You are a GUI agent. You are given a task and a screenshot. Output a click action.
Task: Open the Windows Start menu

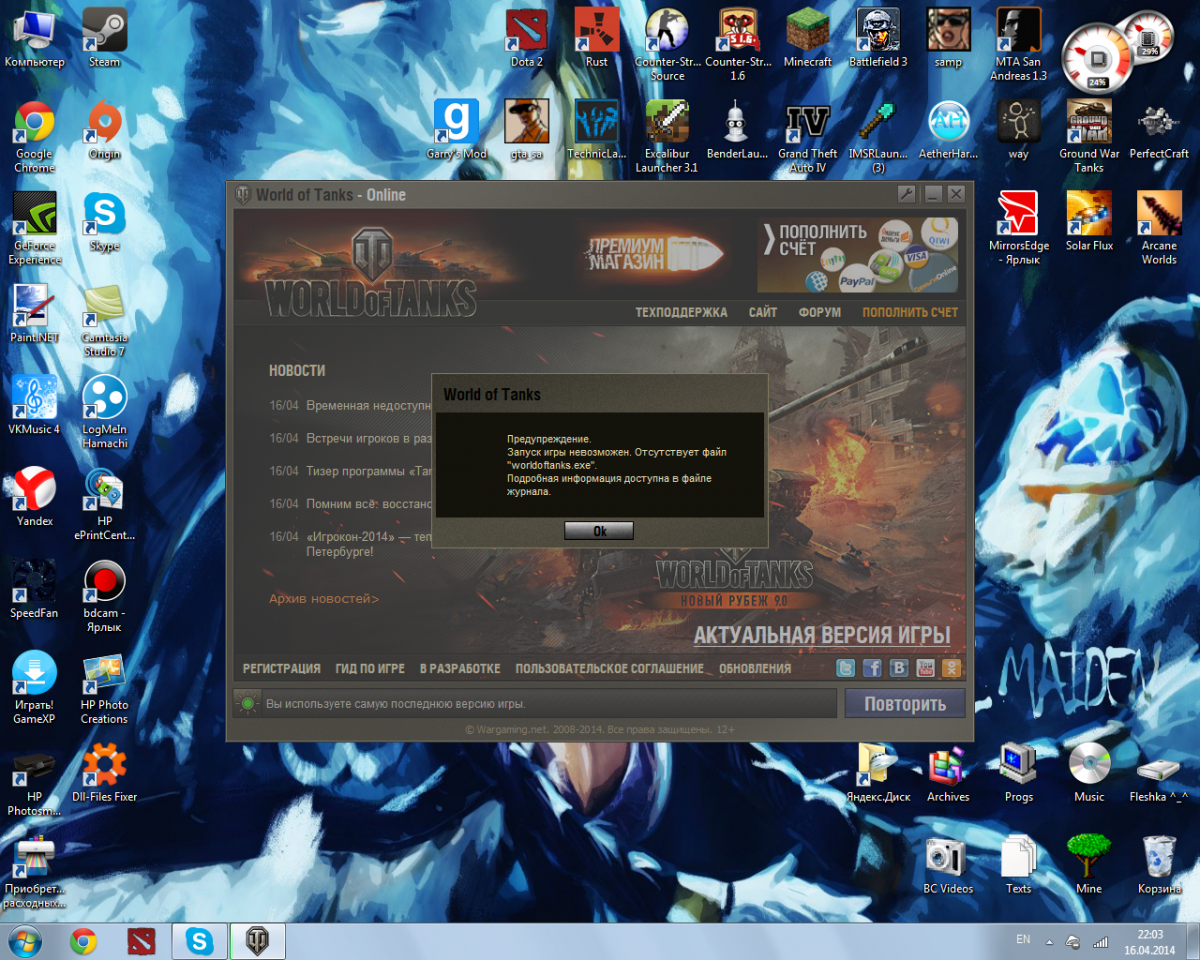pyautogui.click(x=25, y=941)
